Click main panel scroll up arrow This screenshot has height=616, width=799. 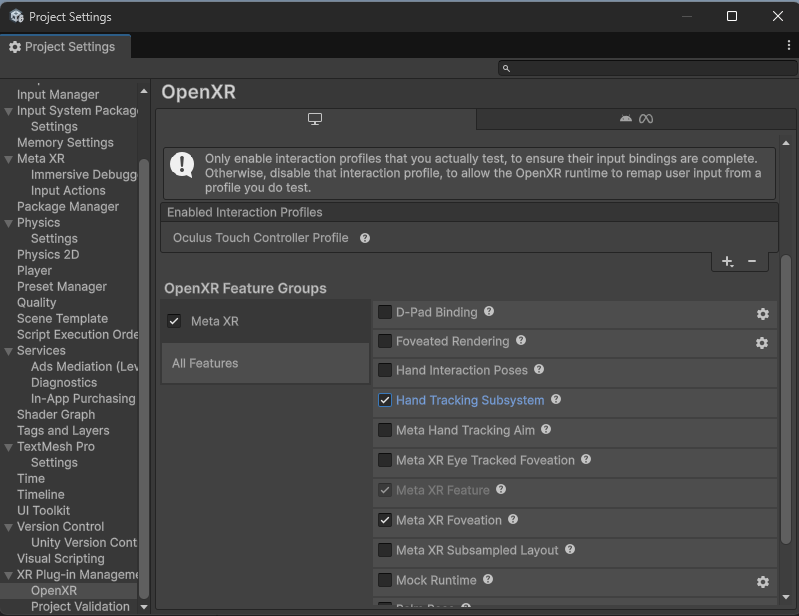786,143
